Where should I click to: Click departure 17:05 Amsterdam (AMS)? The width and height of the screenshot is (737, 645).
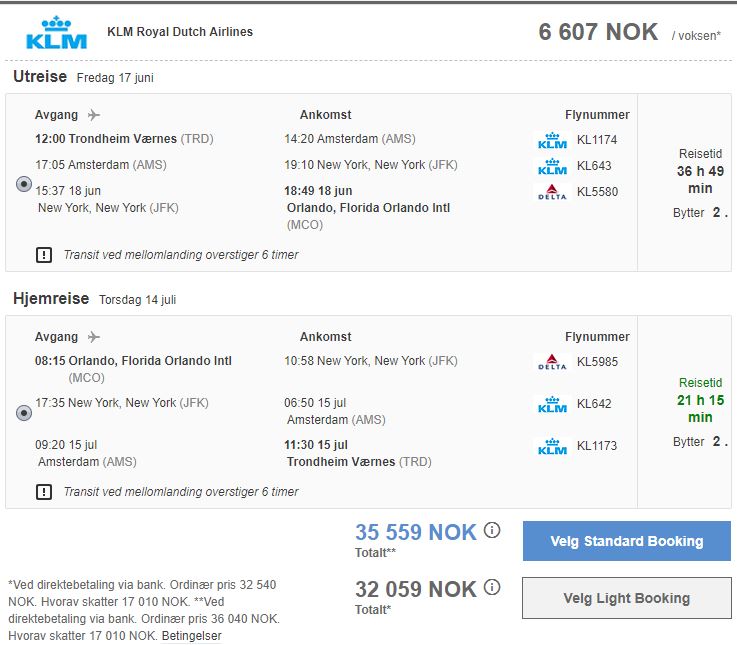click(101, 165)
